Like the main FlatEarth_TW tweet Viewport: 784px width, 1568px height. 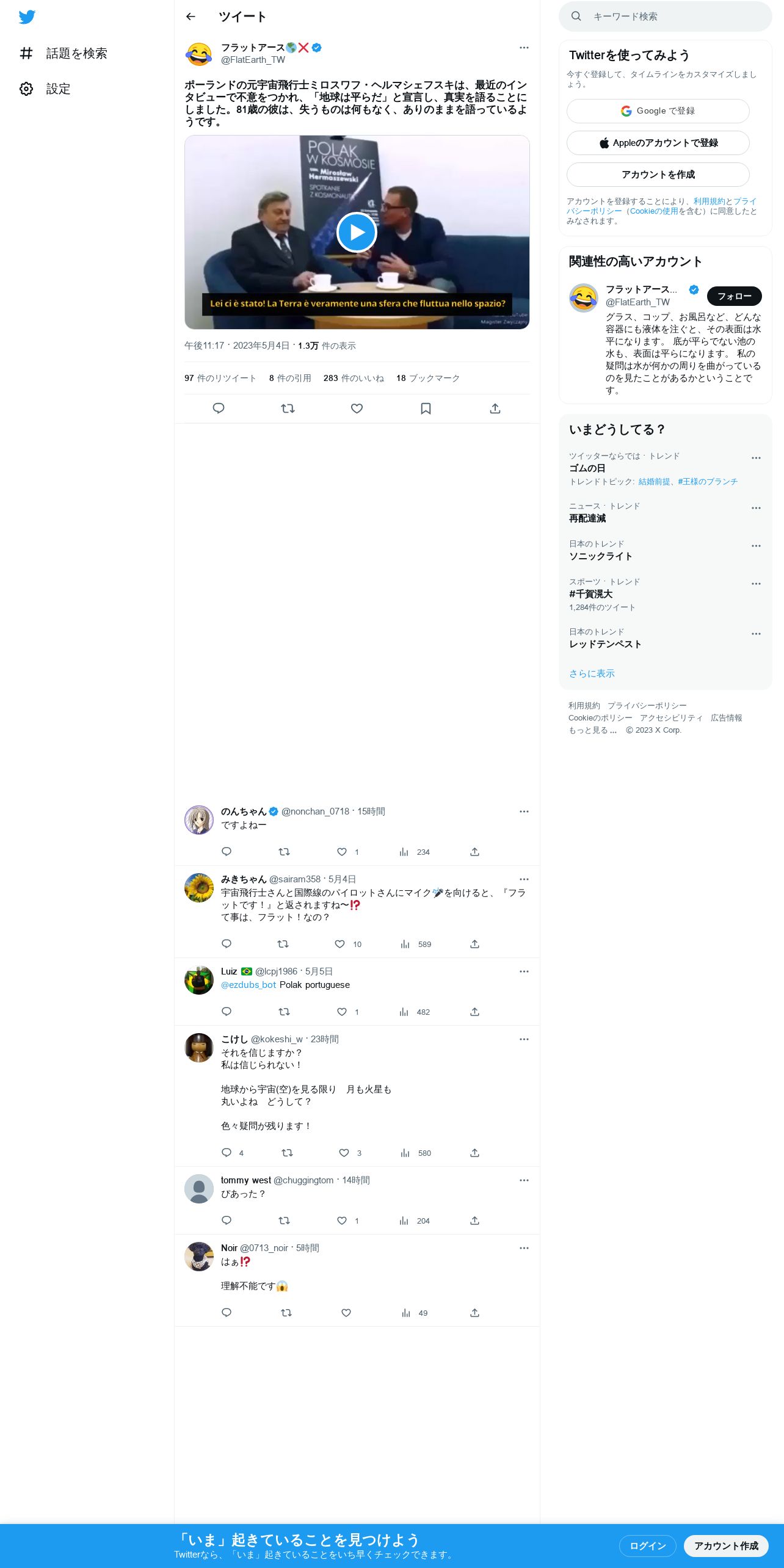click(357, 408)
